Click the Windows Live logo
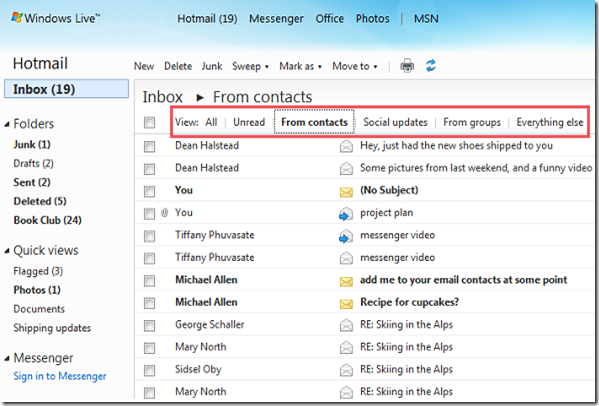The image size is (599, 406). click(x=56, y=18)
